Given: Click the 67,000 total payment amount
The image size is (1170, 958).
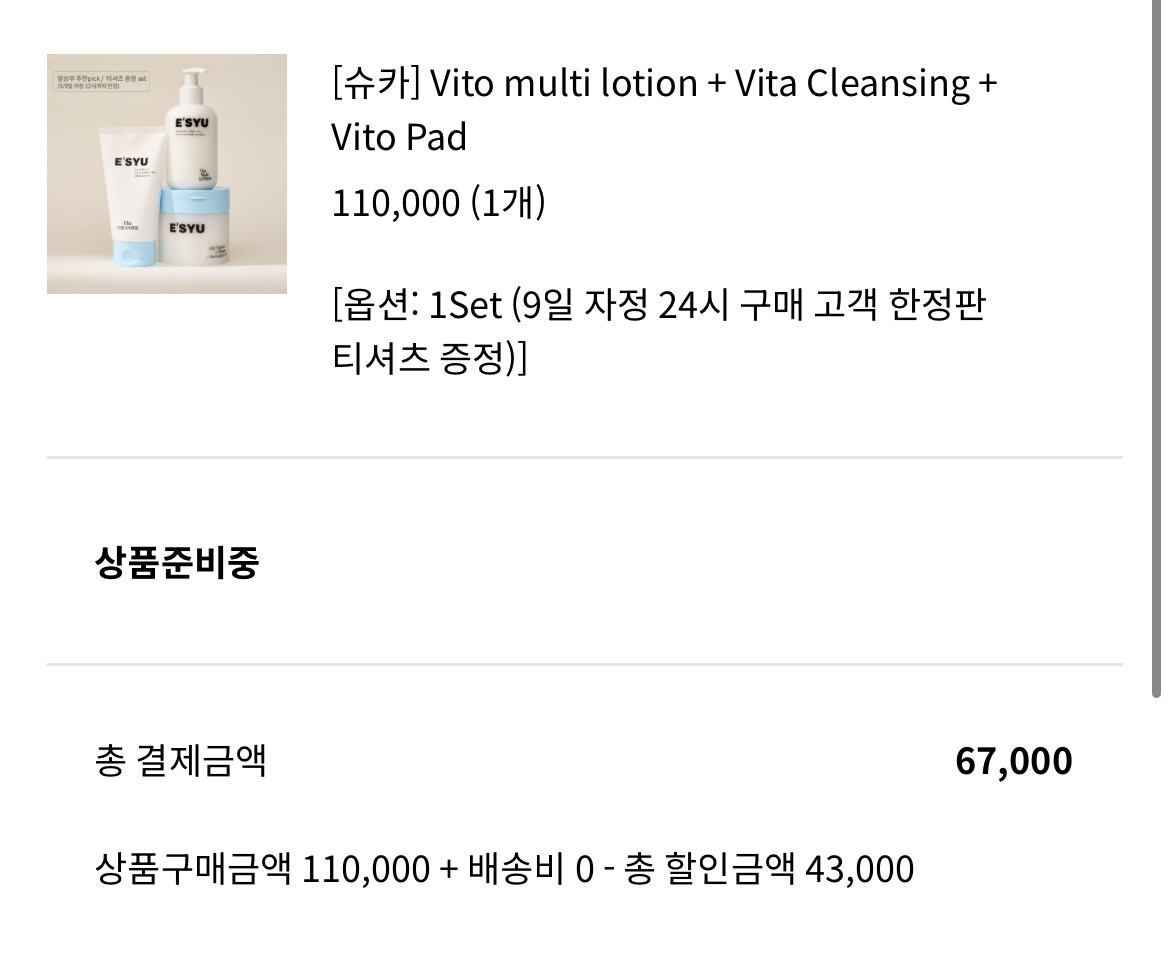Looking at the screenshot, I should pos(1014,762).
